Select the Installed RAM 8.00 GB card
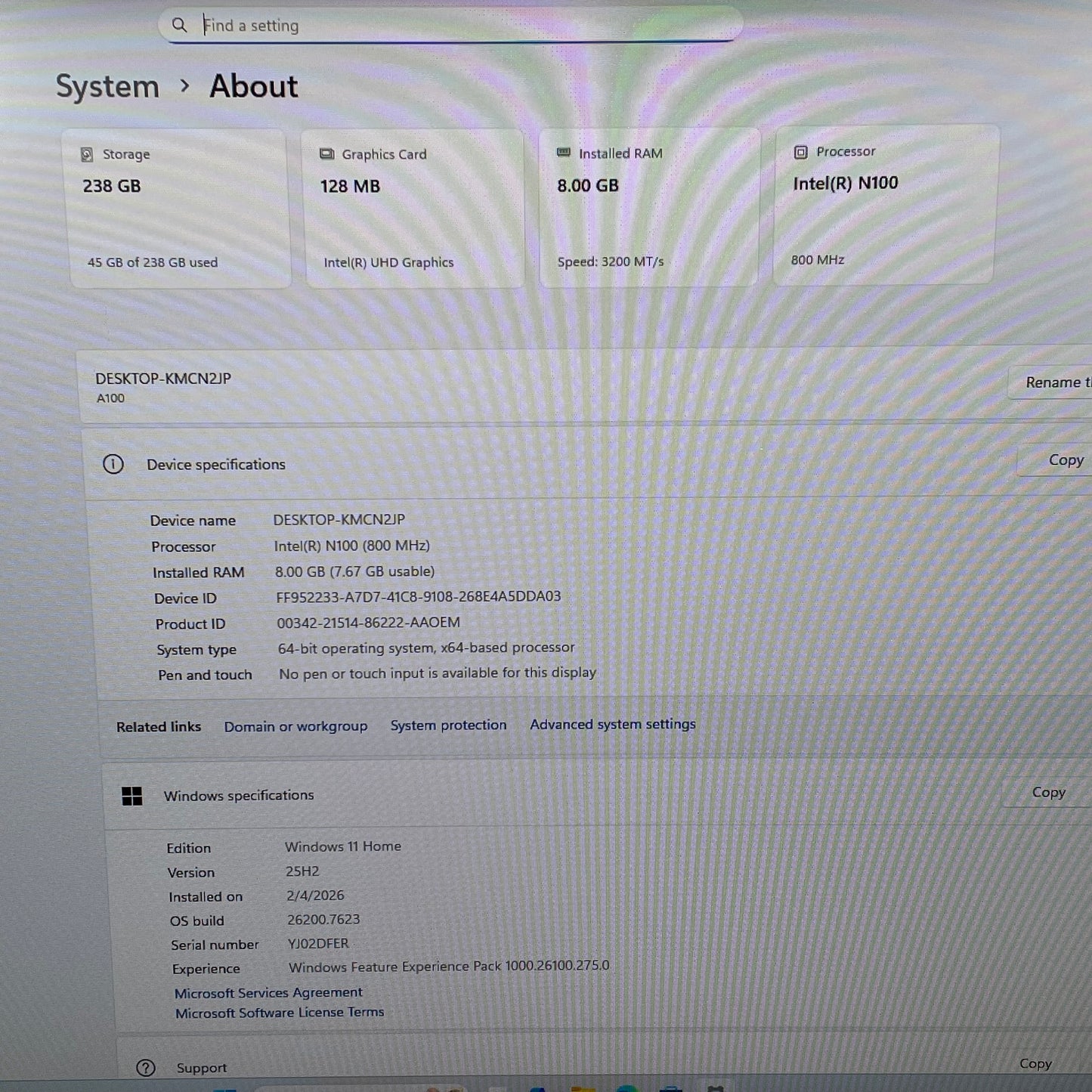The height and width of the screenshot is (1092, 1092). pos(650,207)
